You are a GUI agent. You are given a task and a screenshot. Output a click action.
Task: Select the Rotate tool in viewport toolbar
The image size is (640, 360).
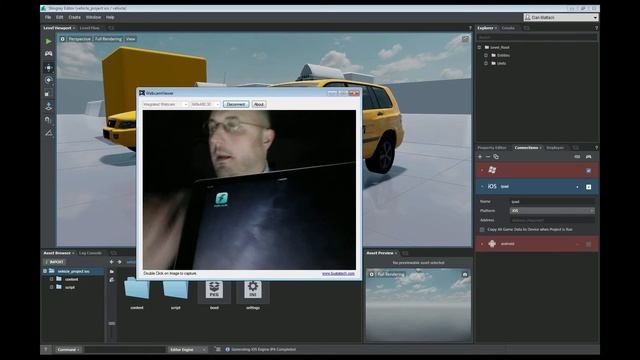[x=49, y=80]
